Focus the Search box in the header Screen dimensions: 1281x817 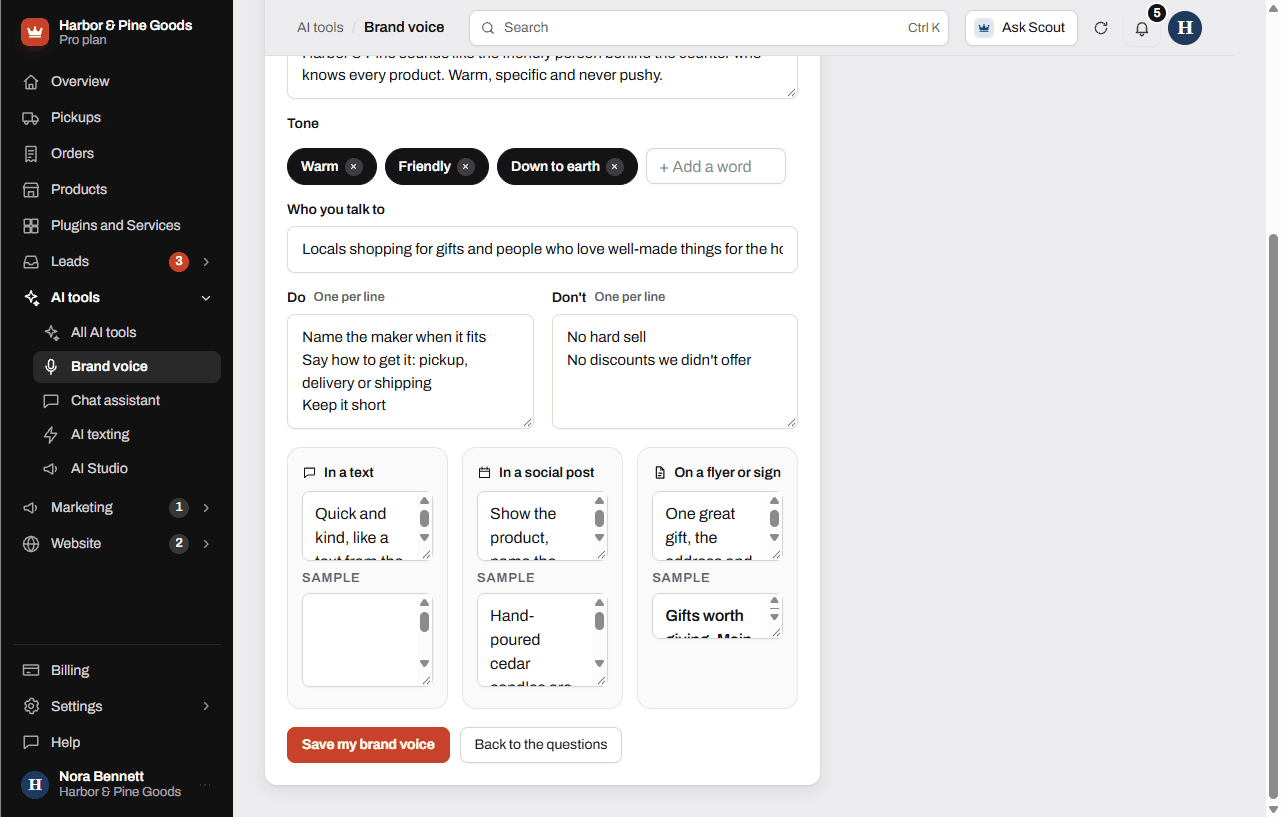point(708,28)
